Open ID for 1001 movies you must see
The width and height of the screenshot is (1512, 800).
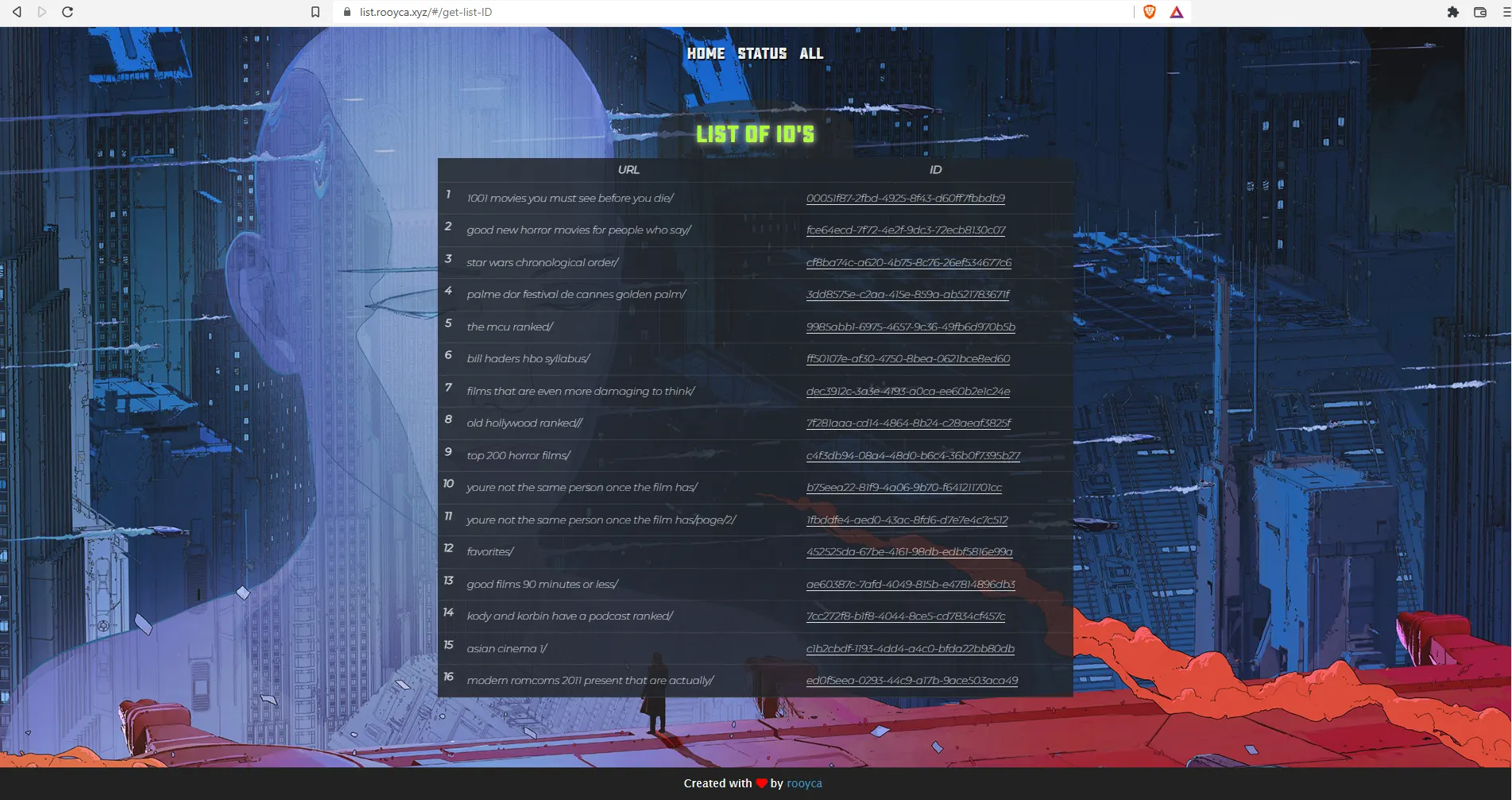click(x=906, y=199)
